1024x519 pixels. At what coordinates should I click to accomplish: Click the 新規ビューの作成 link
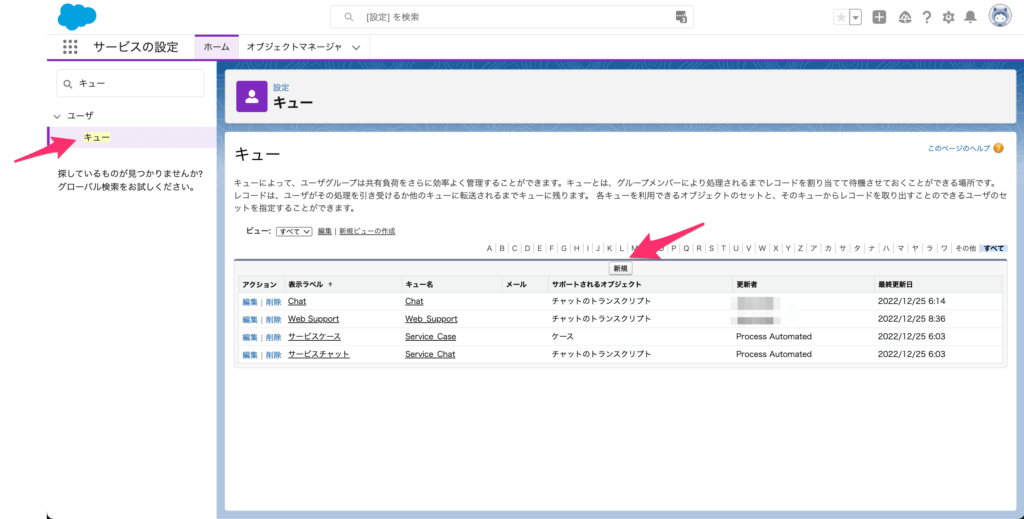367,231
